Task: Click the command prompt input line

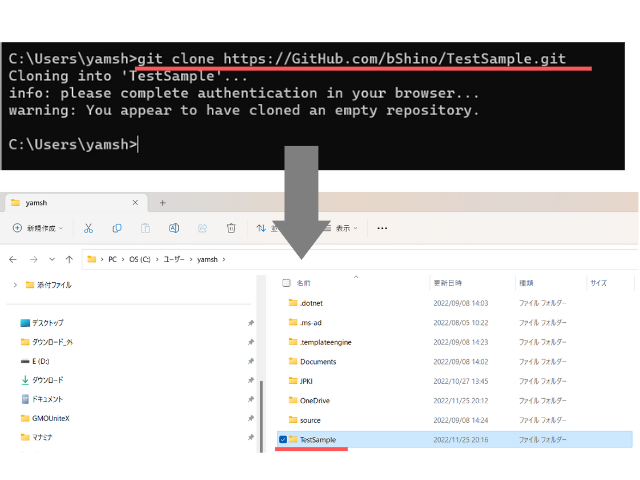Action: click(73, 144)
